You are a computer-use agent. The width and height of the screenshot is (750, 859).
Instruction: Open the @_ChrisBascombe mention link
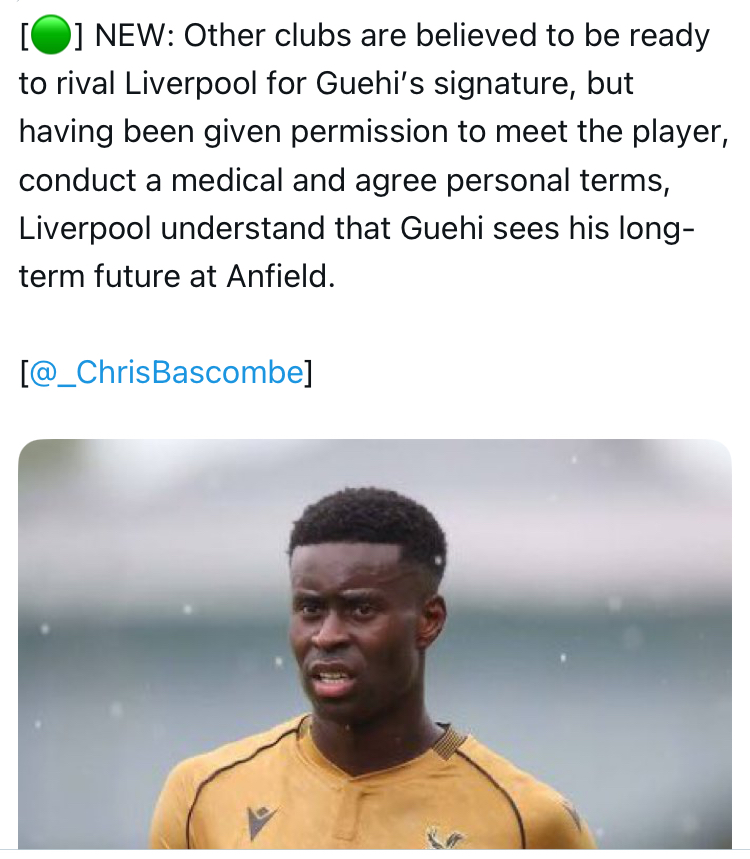click(x=166, y=372)
